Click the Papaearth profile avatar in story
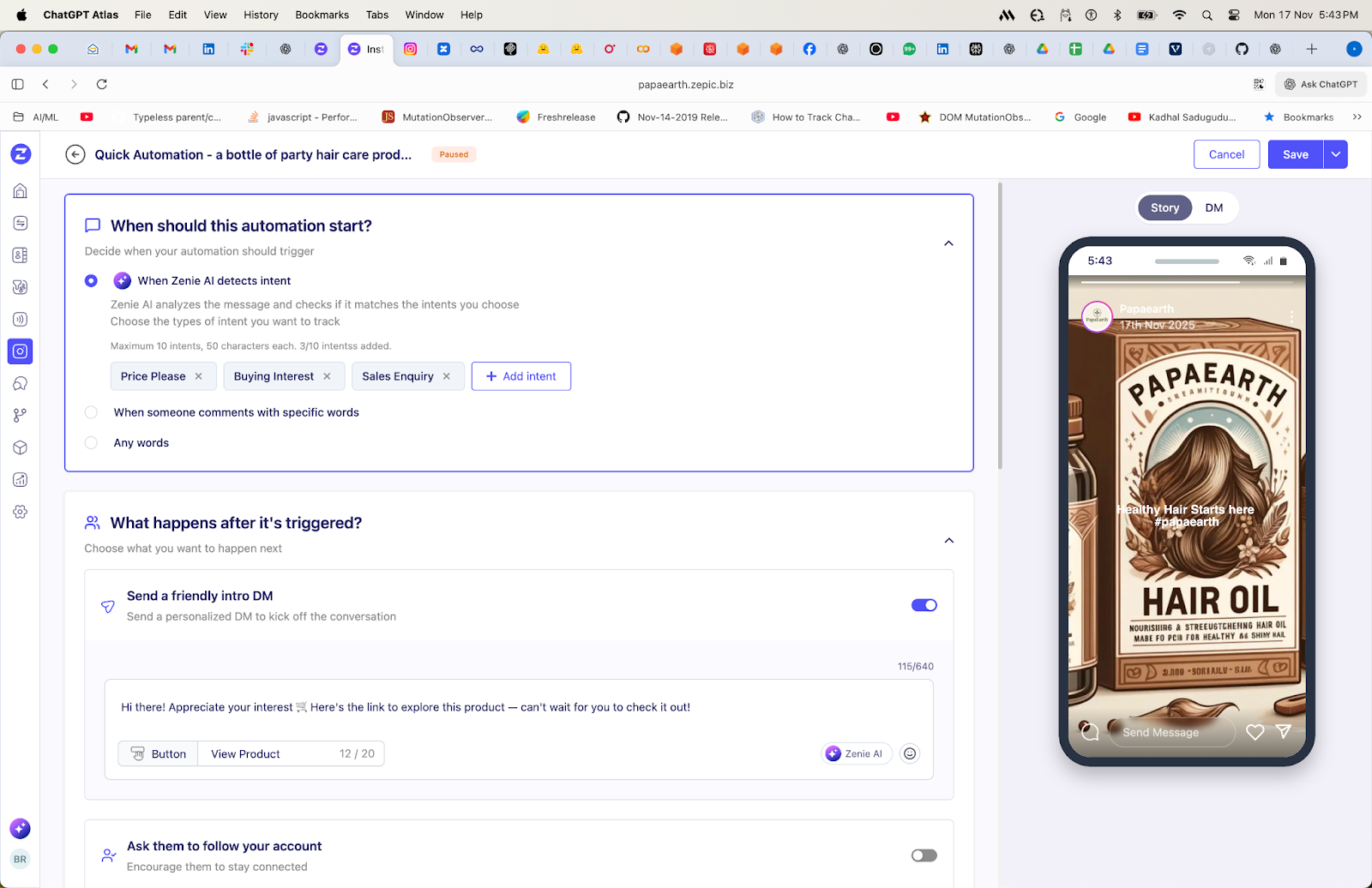Image resolution: width=1372 pixels, height=888 pixels. (x=1097, y=317)
